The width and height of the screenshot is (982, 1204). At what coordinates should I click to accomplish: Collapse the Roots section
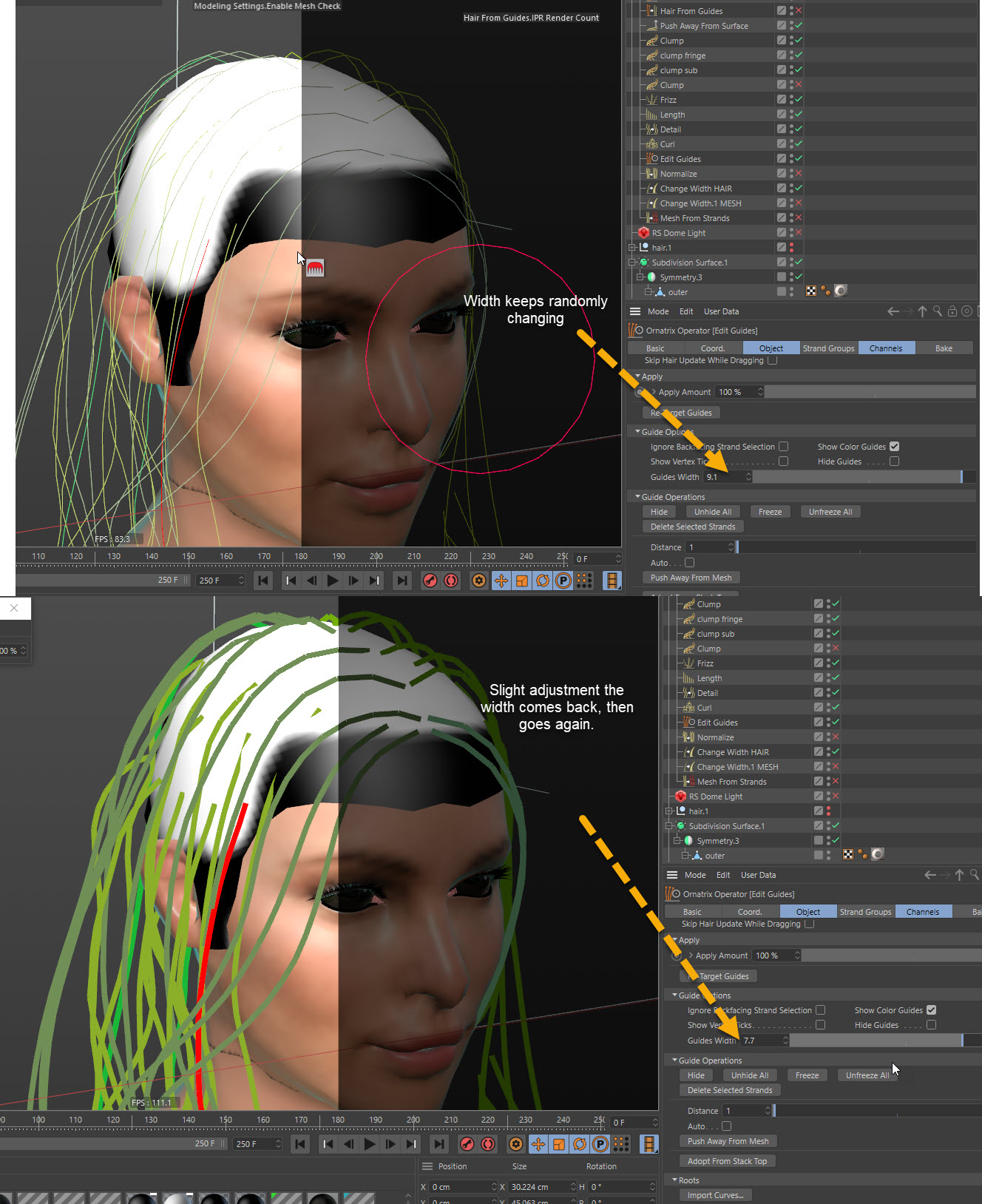pos(674,1180)
